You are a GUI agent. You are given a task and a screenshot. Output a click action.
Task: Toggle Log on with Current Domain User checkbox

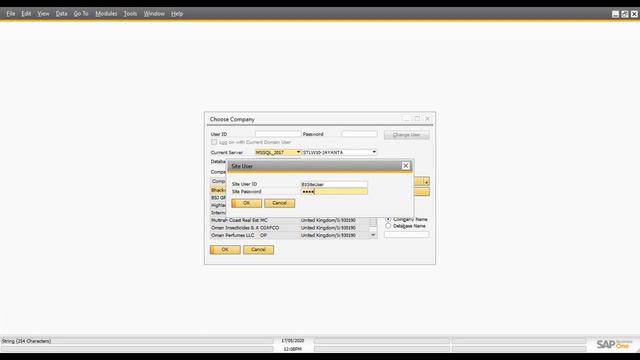coord(214,142)
